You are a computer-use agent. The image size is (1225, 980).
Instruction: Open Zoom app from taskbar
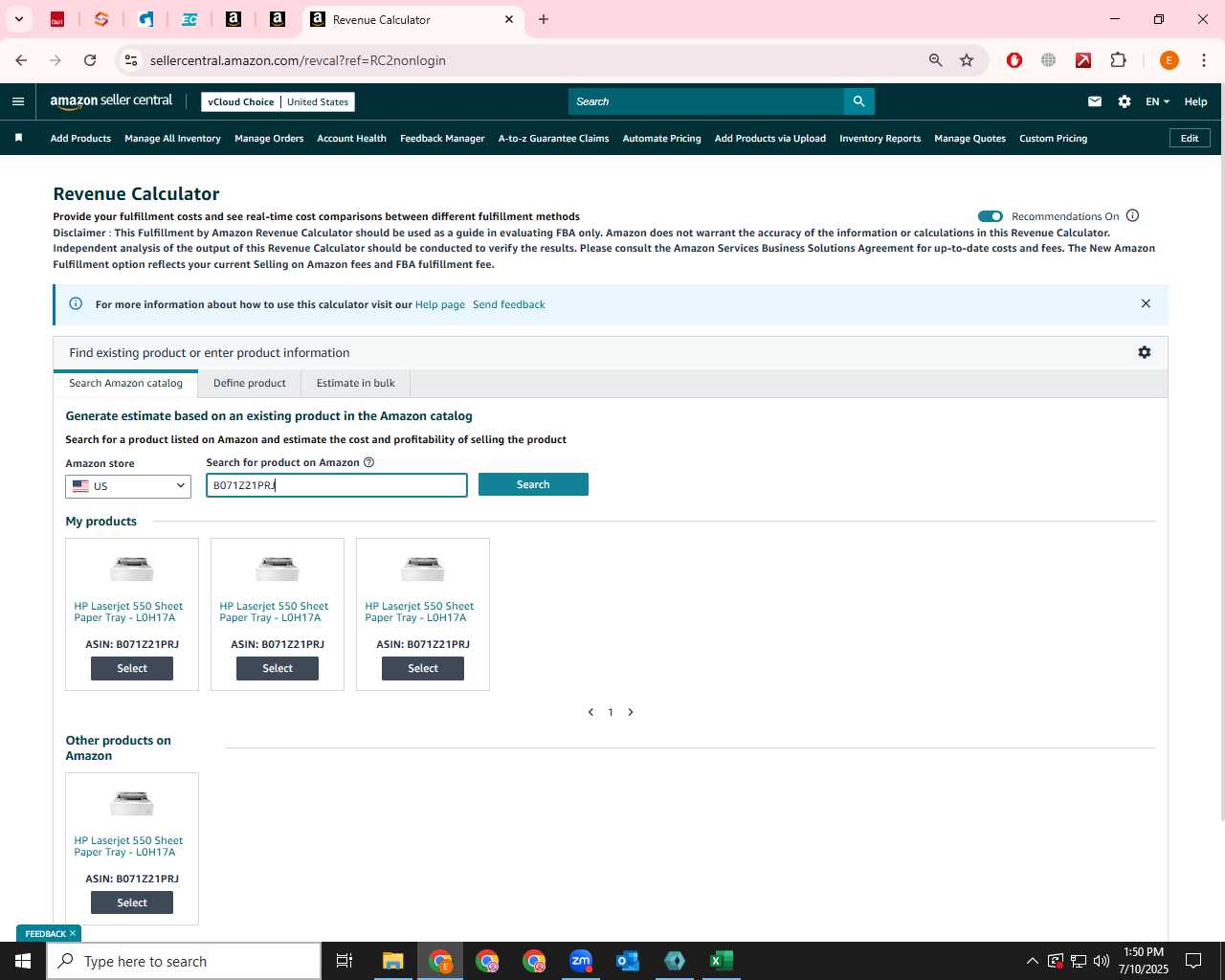(x=581, y=961)
